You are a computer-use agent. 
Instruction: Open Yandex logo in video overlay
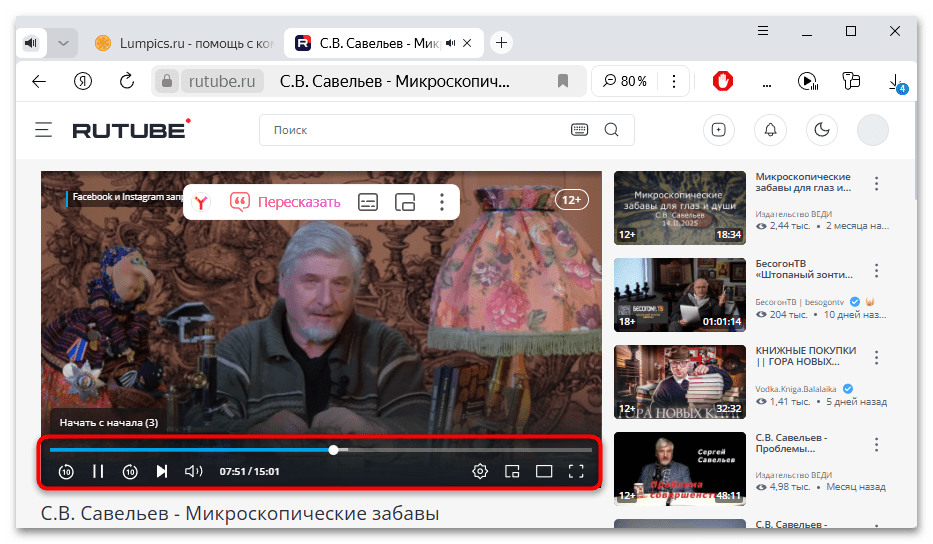pos(201,202)
